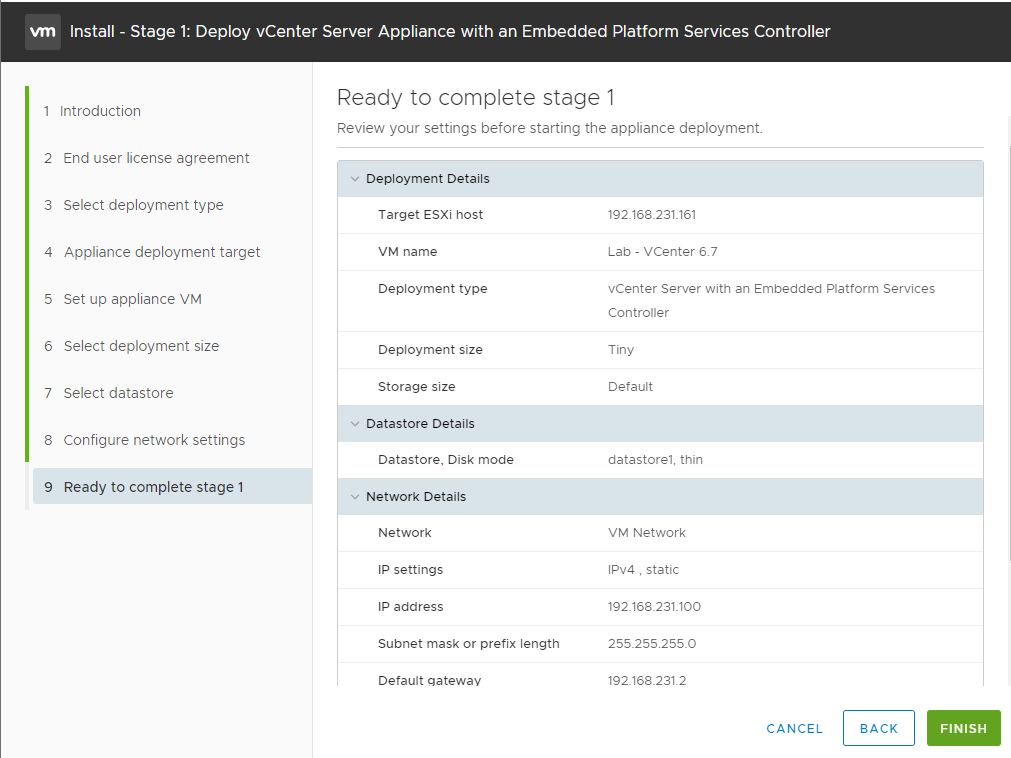Viewport: 1011px width, 758px height.
Task: Click the subnet mask value 255.255.255.0
Action: click(x=652, y=643)
